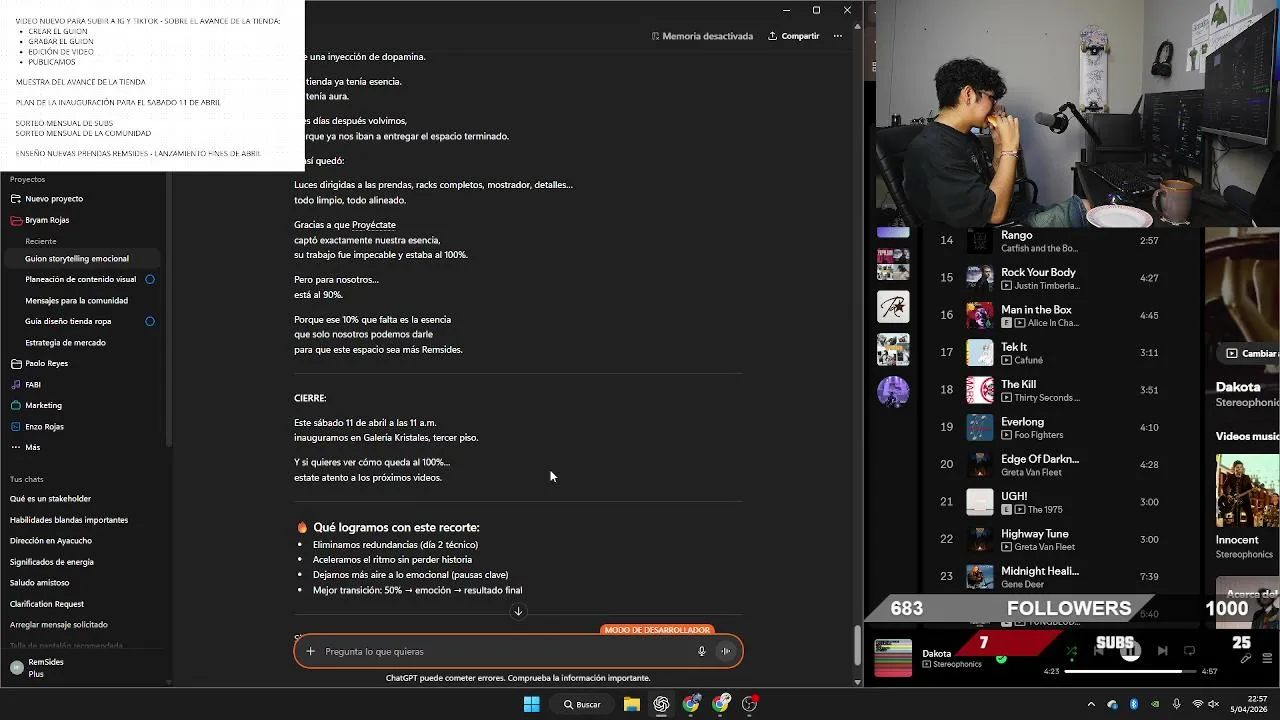Toggle the green saved checkmark for Dakota

click(1001, 658)
